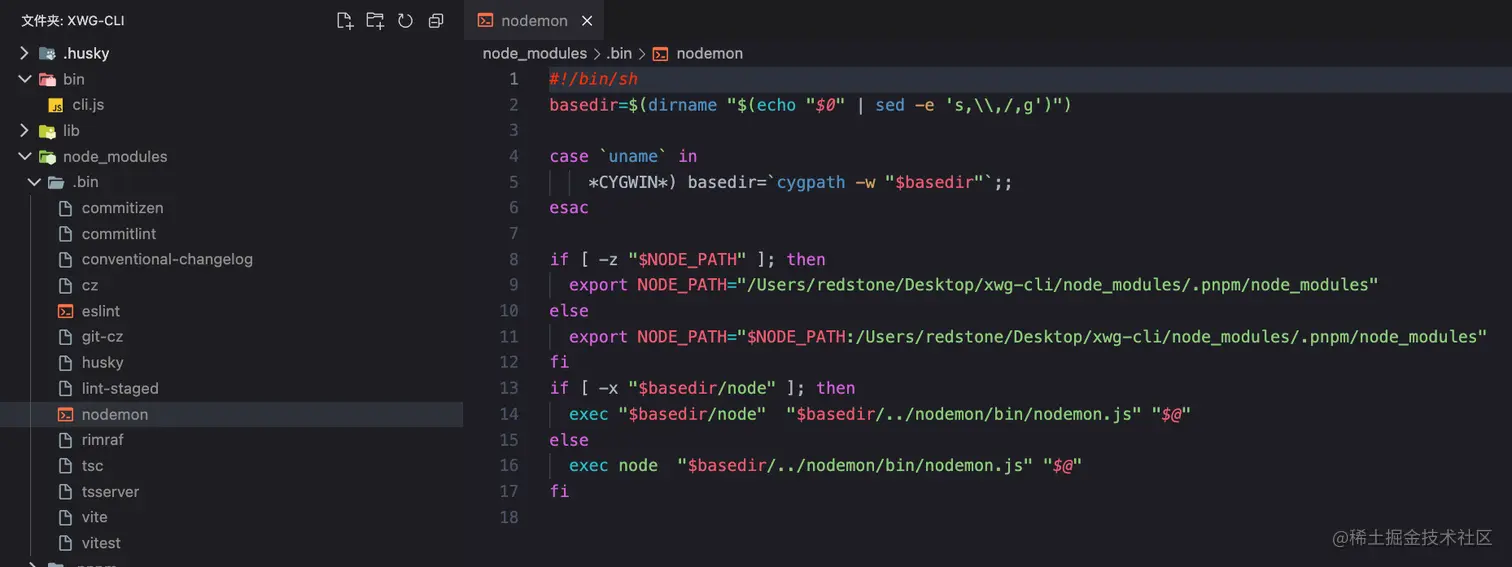Open the conventional-changelog file

(167, 260)
